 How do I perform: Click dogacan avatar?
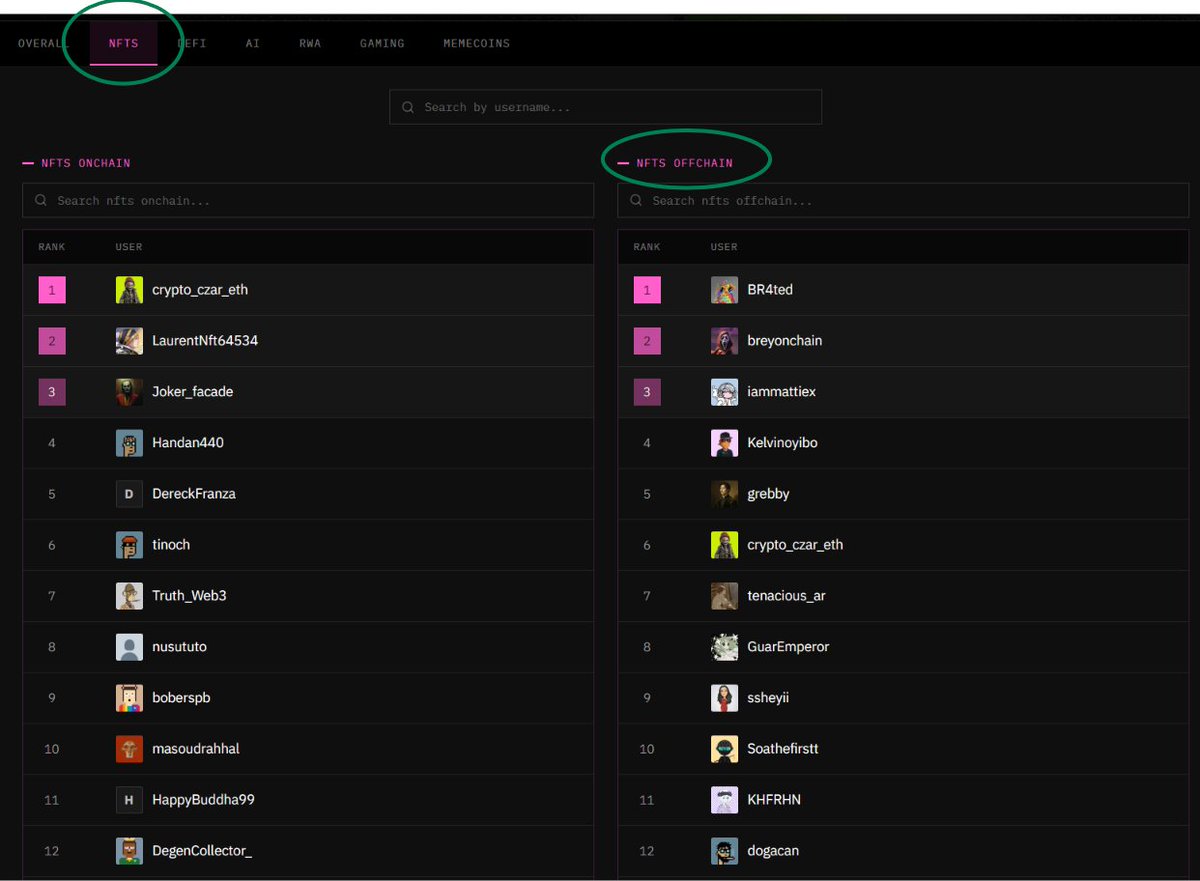click(x=724, y=851)
